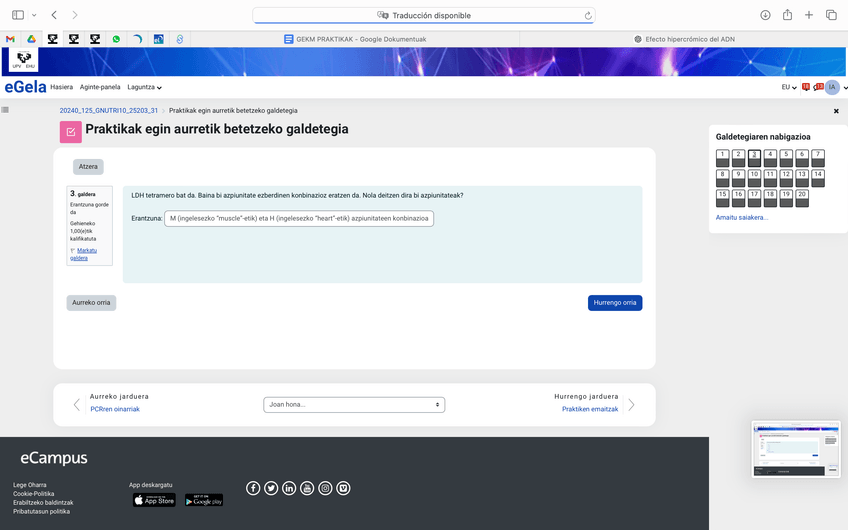848x530 pixels.
Task: Open the notifications bell icon
Action: click(x=806, y=87)
